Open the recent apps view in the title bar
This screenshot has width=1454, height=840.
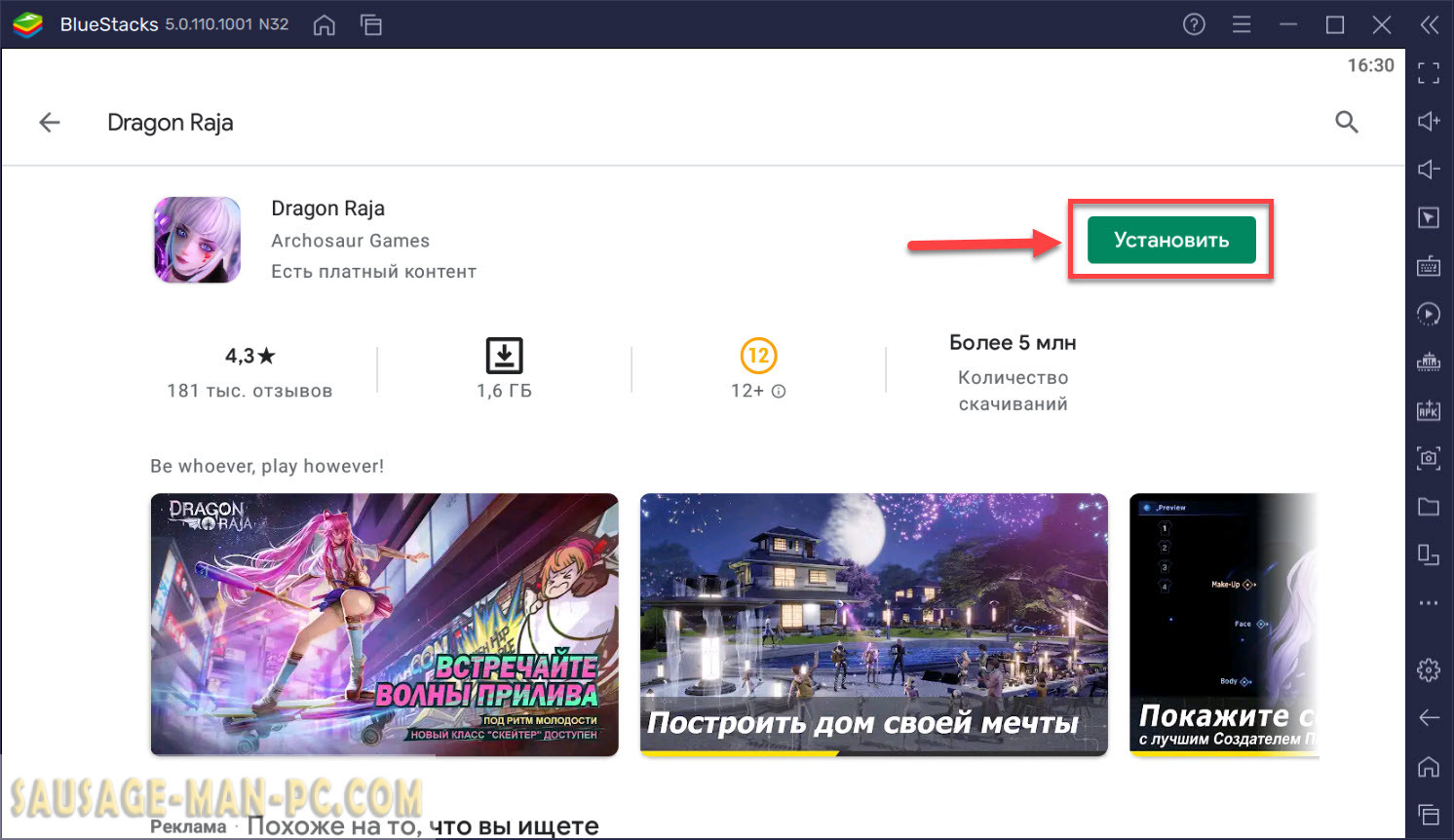(371, 24)
